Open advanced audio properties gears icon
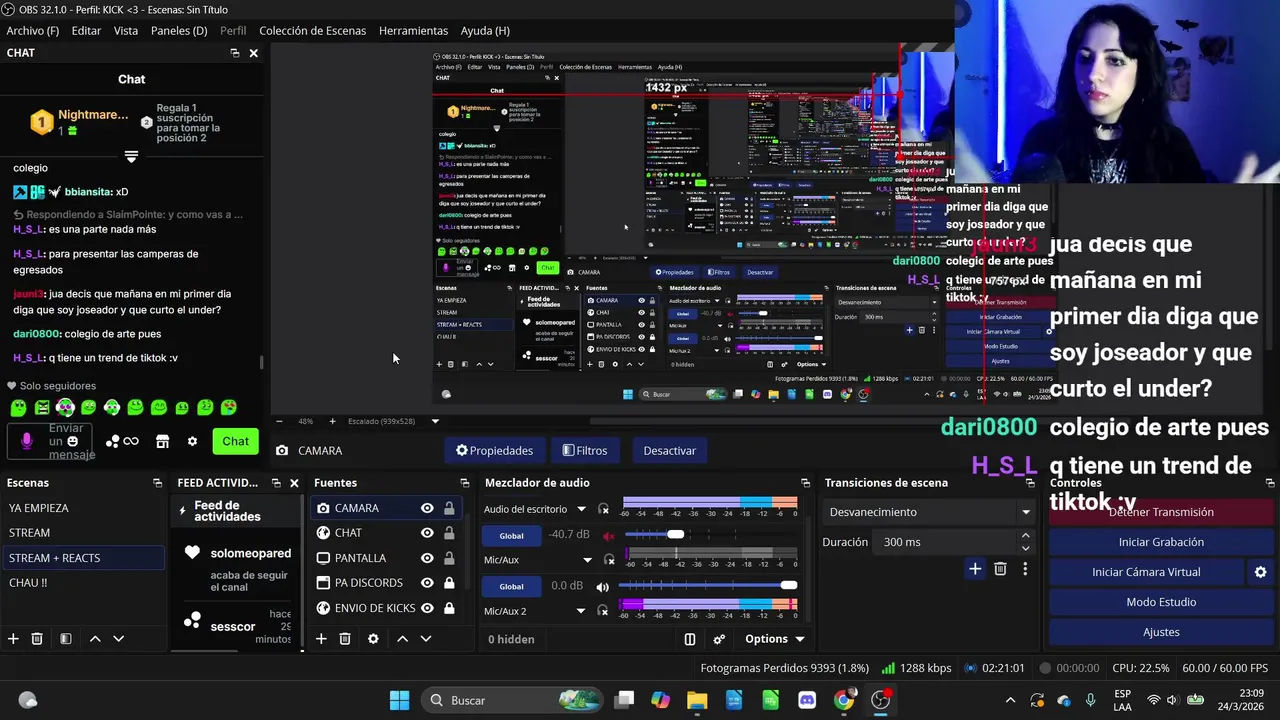Viewport: 1280px width, 720px height. point(719,639)
